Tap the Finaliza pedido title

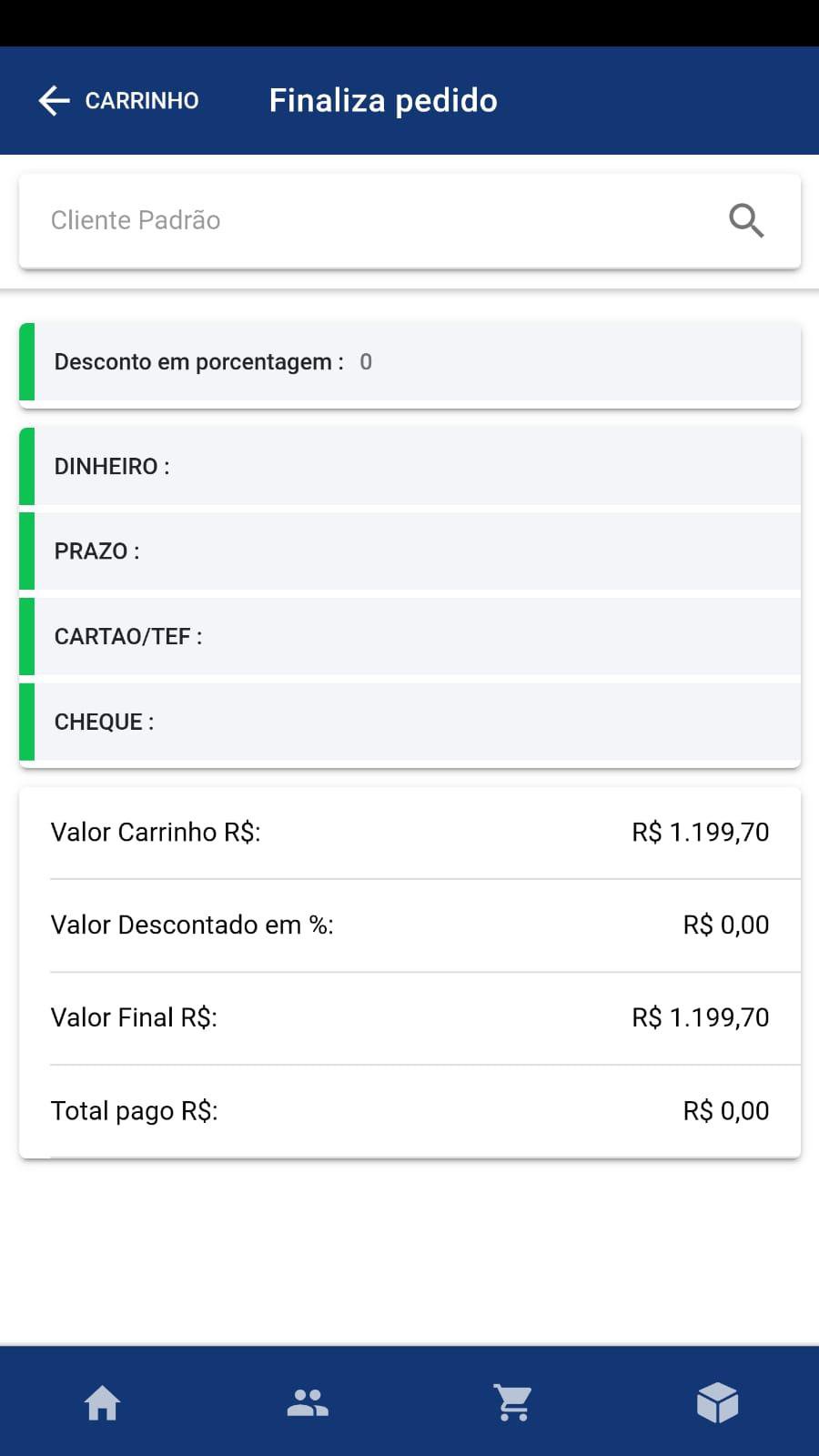(383, 100)
